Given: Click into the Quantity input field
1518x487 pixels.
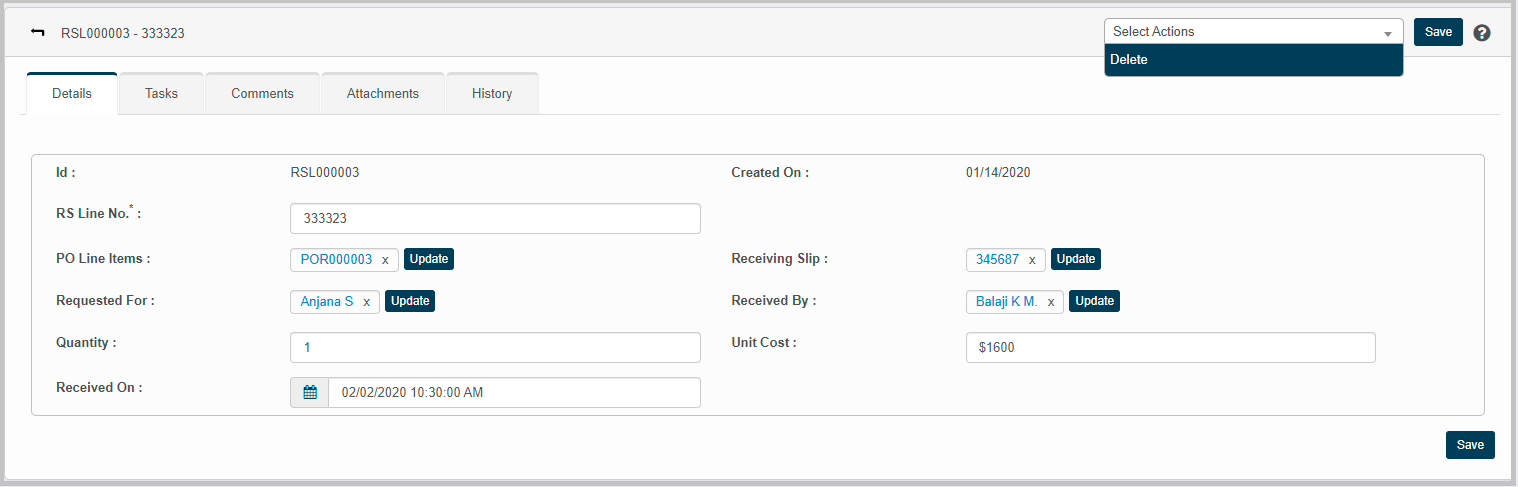Looking at the screenshot, I should tap(495, 348).
